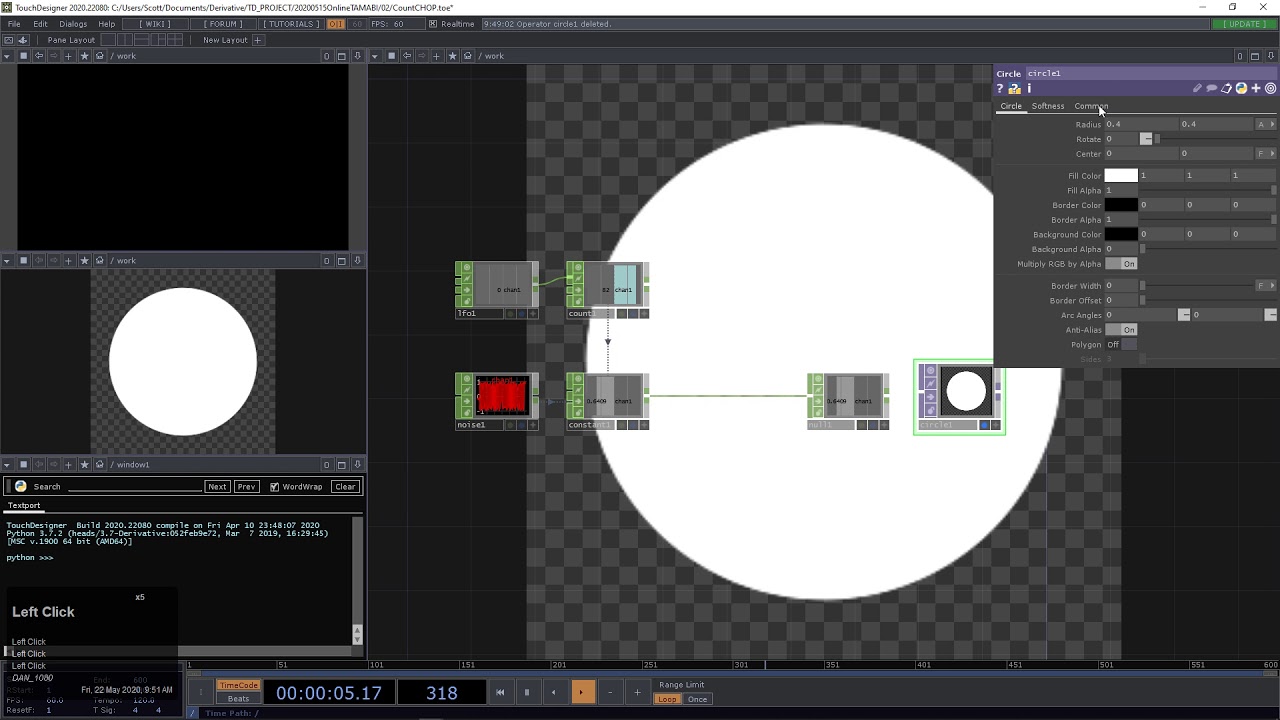Viewport: 1280px width, 720px height.
Task: Add a new layout with plus button
Action: coord(257,40)
